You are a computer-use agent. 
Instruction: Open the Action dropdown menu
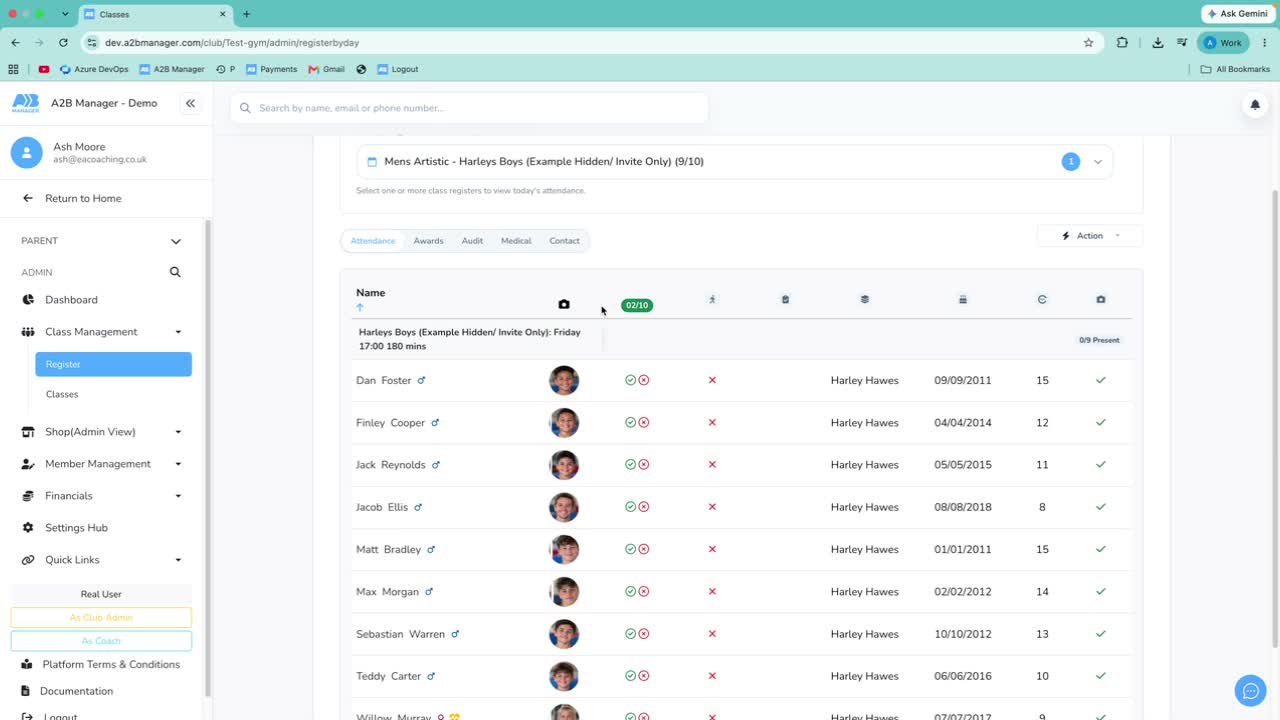pyautogui.click(x=1090, y=236)
